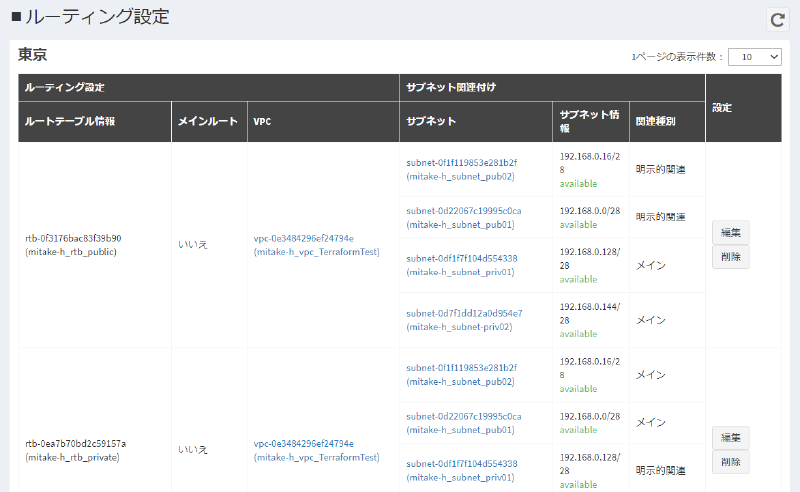The width and height of the screenshot is (800, 492).
Task: Click 削除 for mitake-h_rtb_public route table
Action: point(730,257)
